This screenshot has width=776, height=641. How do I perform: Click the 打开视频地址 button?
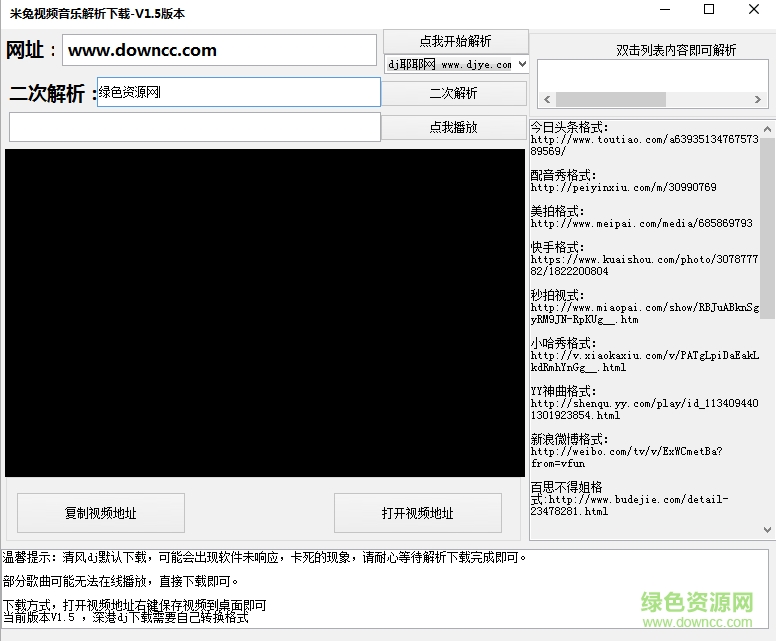click(x=418, y=513)
